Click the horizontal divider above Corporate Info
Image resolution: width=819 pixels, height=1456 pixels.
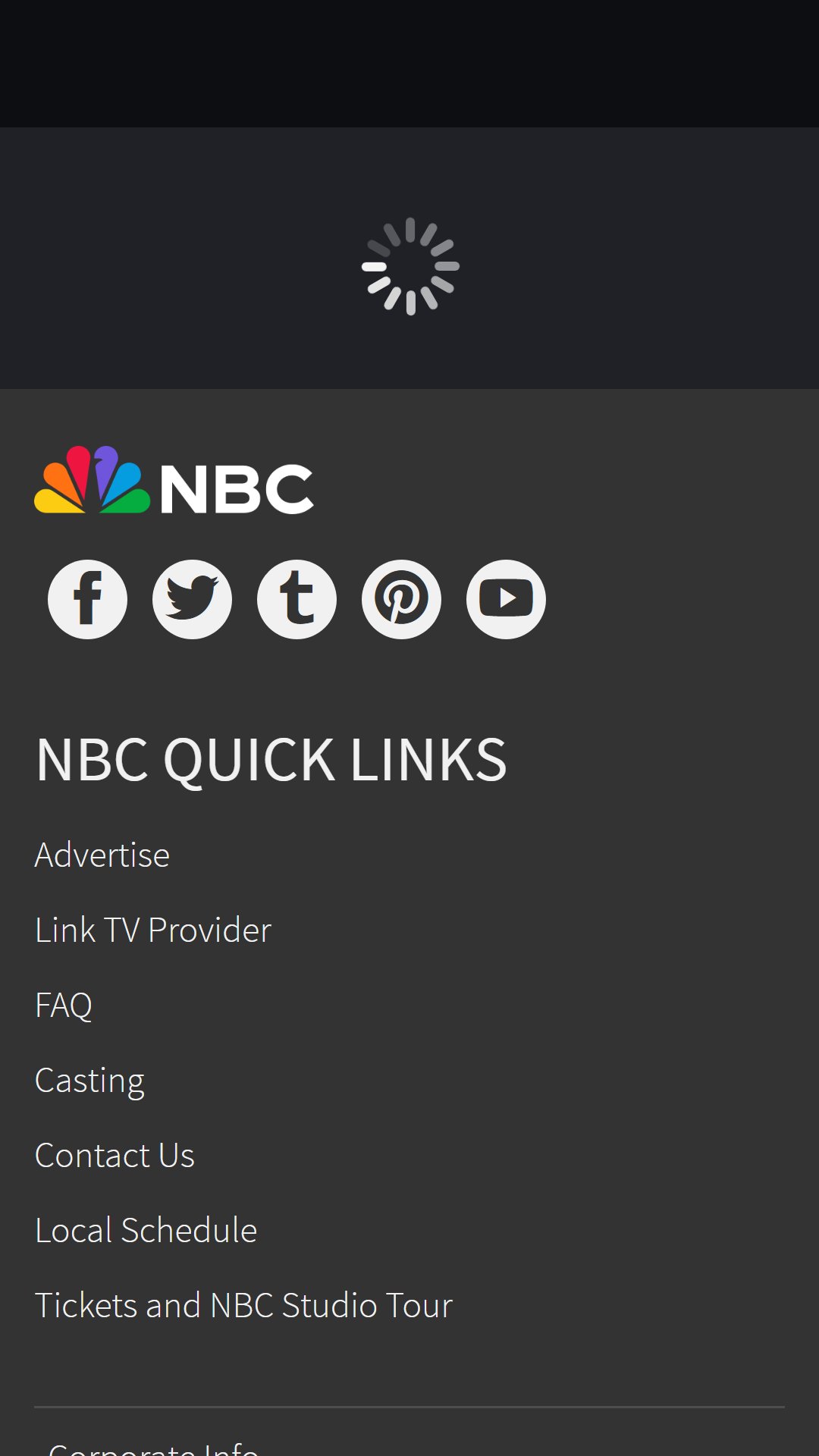click(x=409, y=1407)
